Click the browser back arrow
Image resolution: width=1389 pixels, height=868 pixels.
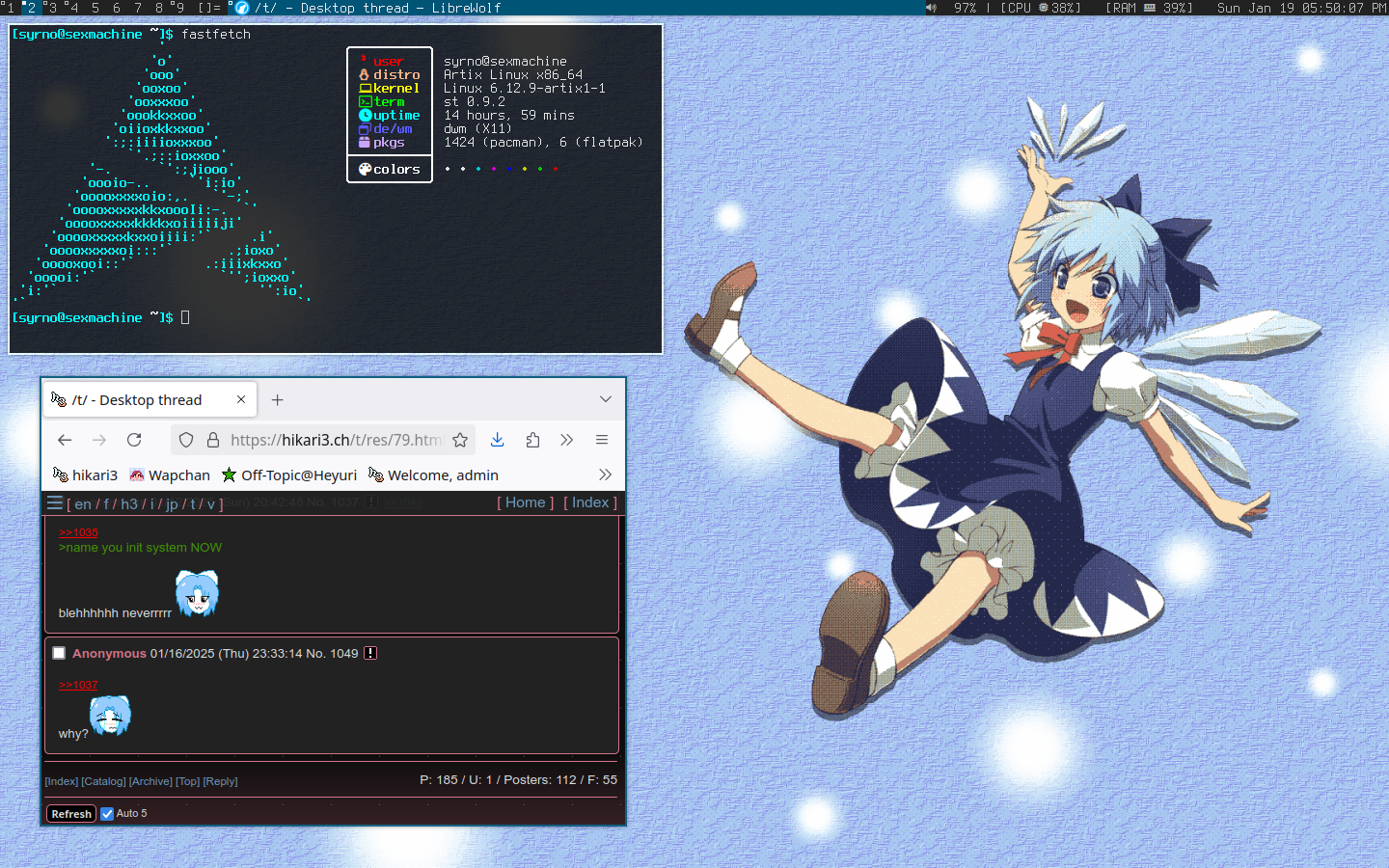tap(65, 440)
